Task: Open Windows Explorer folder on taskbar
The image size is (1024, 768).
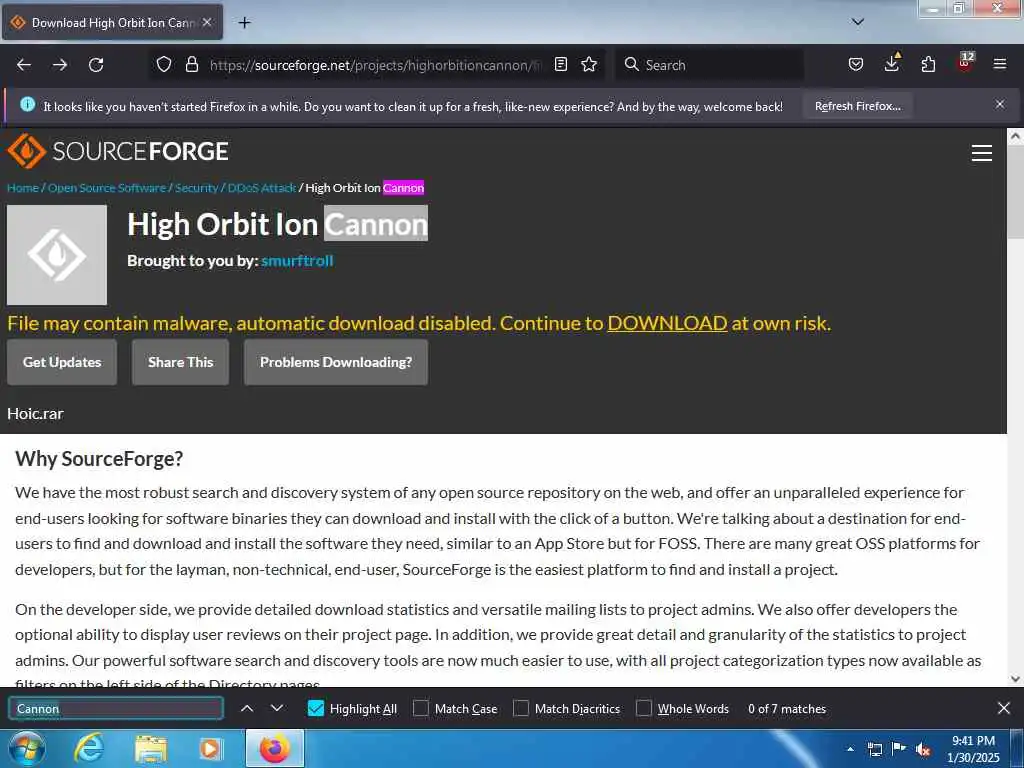Action: (151, 749)
